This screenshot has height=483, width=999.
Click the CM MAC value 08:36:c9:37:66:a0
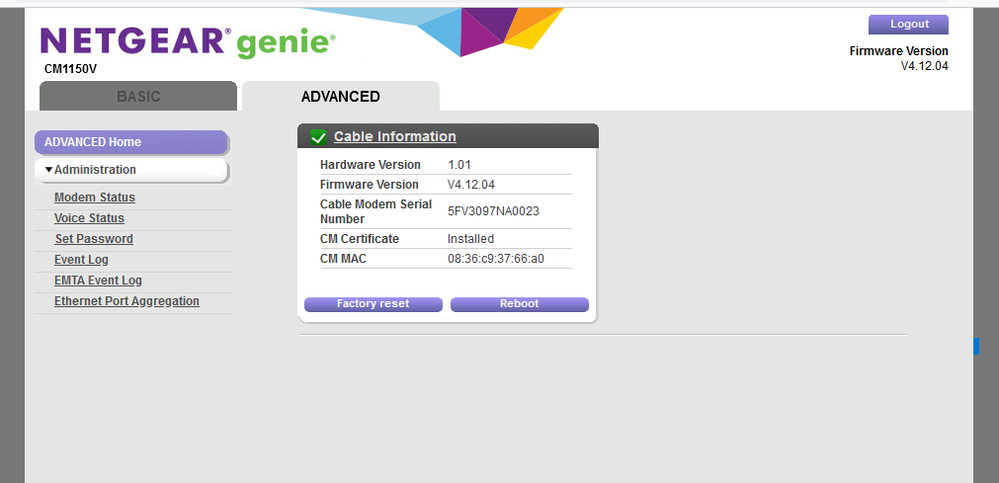coord(496,259)
